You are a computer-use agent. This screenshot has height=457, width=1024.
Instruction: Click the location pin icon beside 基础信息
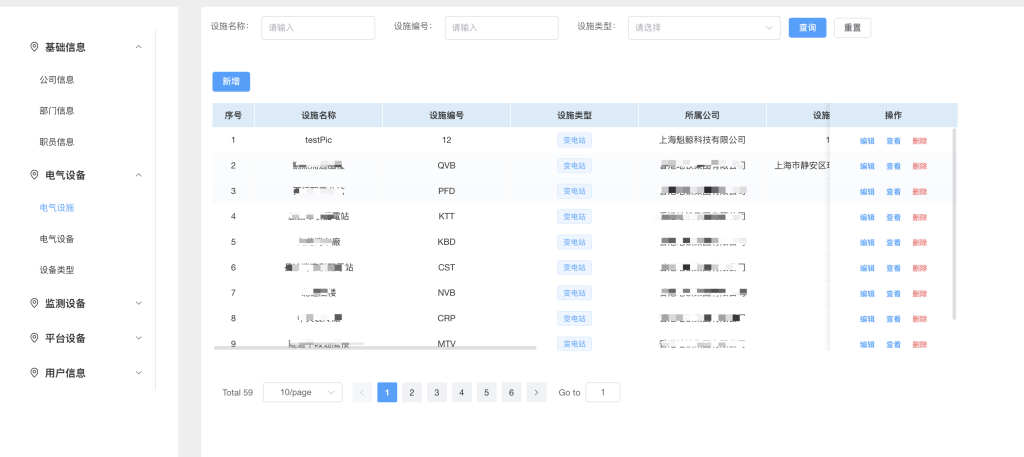(35, 47)
